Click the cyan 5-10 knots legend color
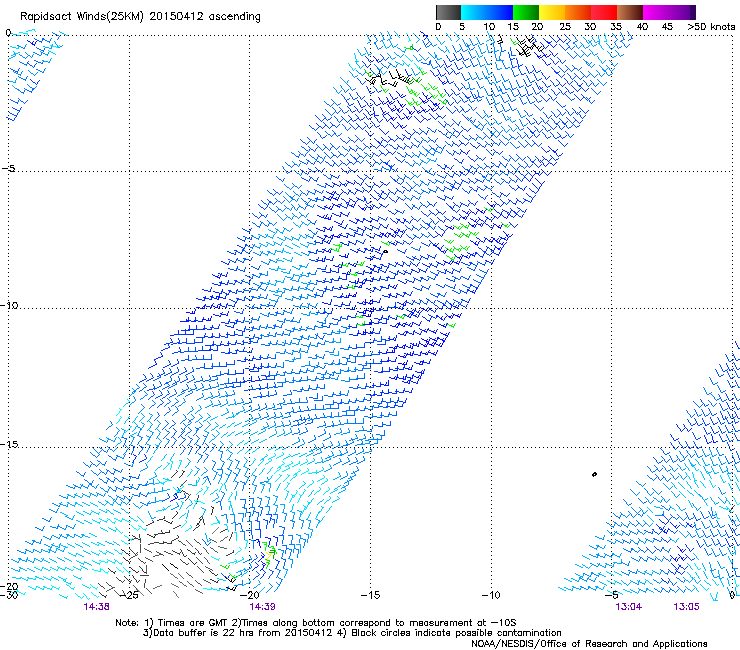This screenshot has height=650, width=740. coord(474,12)
